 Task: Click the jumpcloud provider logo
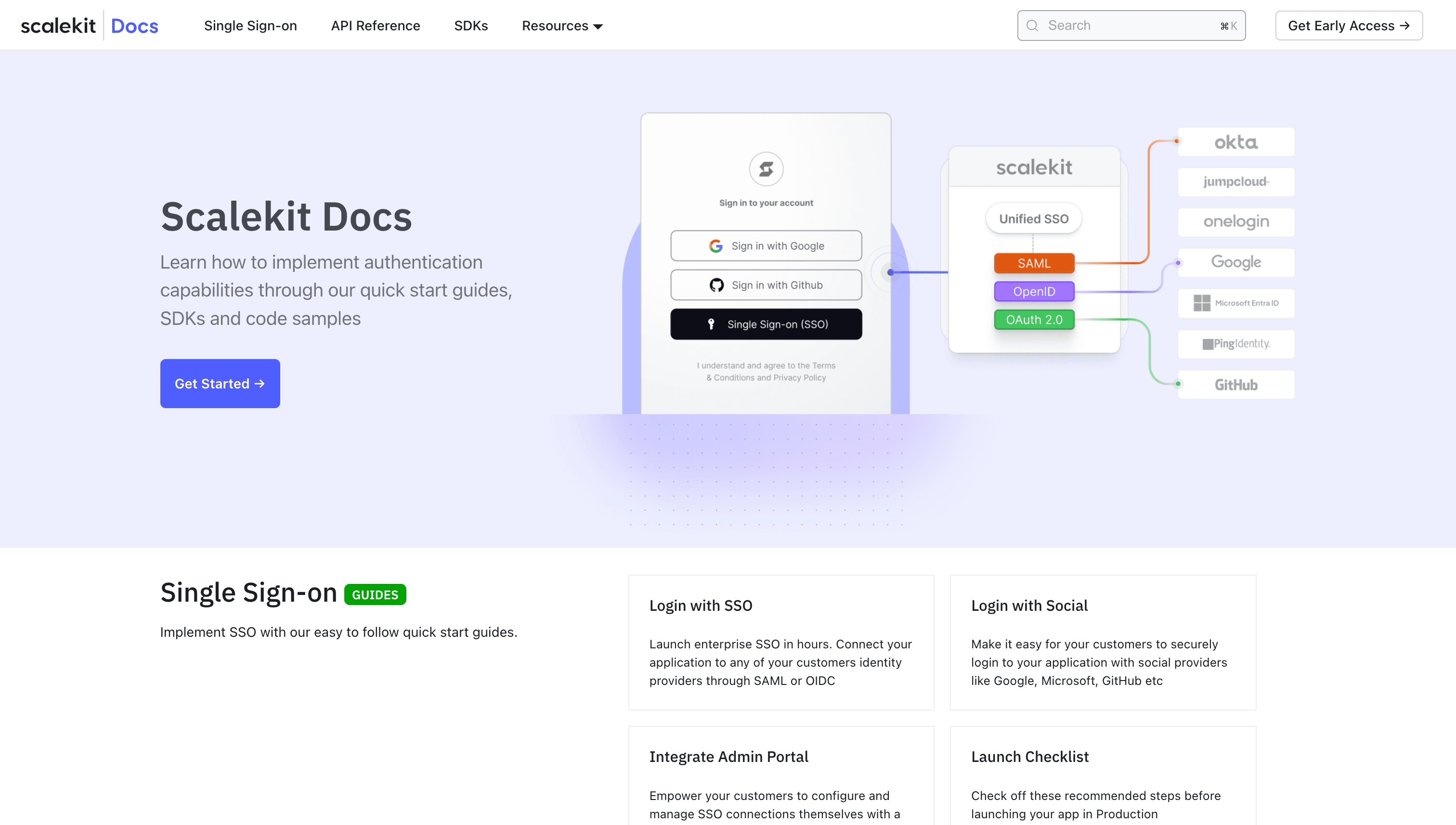(x=1235, y=182)
